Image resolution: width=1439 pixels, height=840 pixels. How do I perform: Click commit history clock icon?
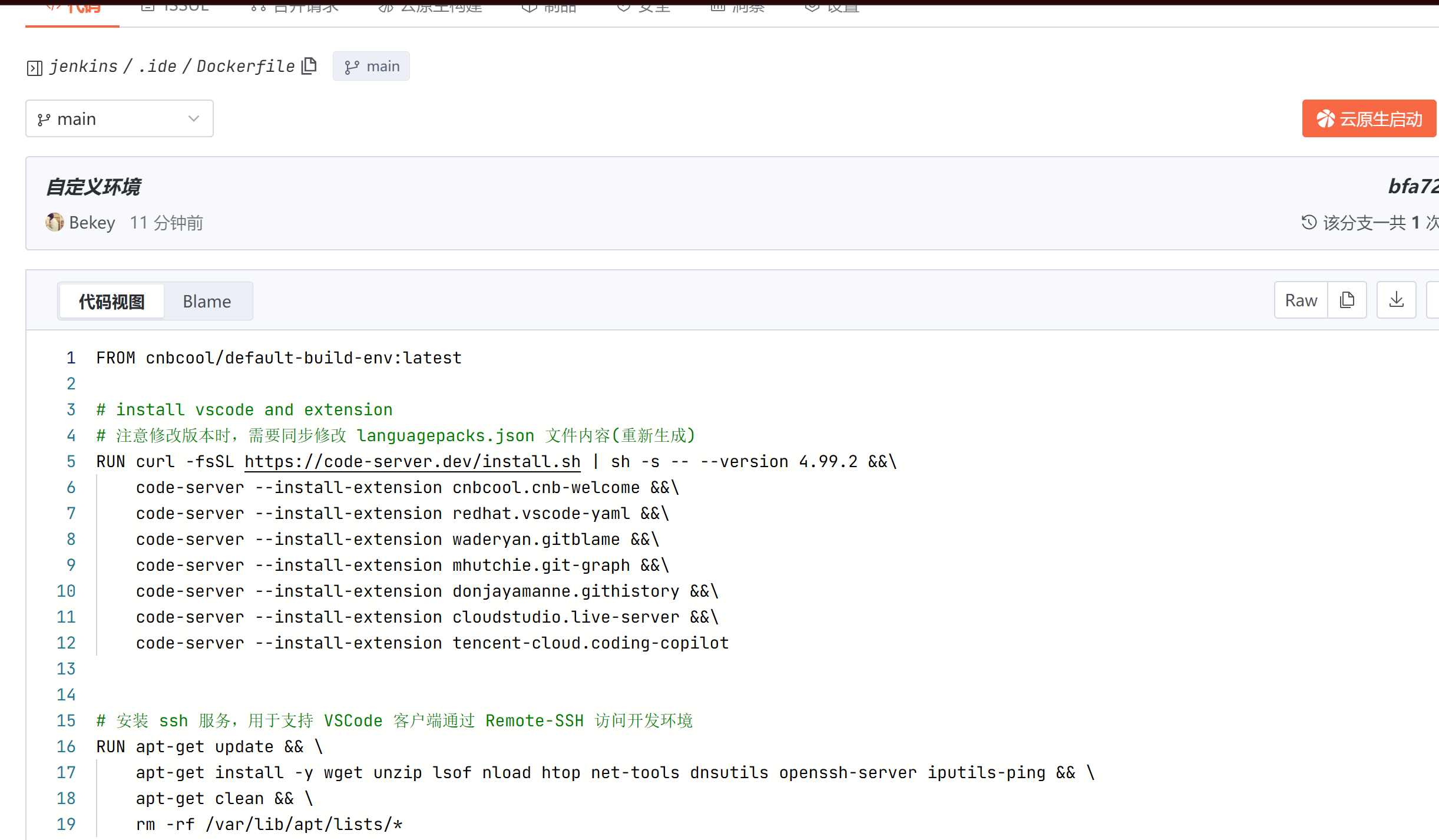[1309, 222]
